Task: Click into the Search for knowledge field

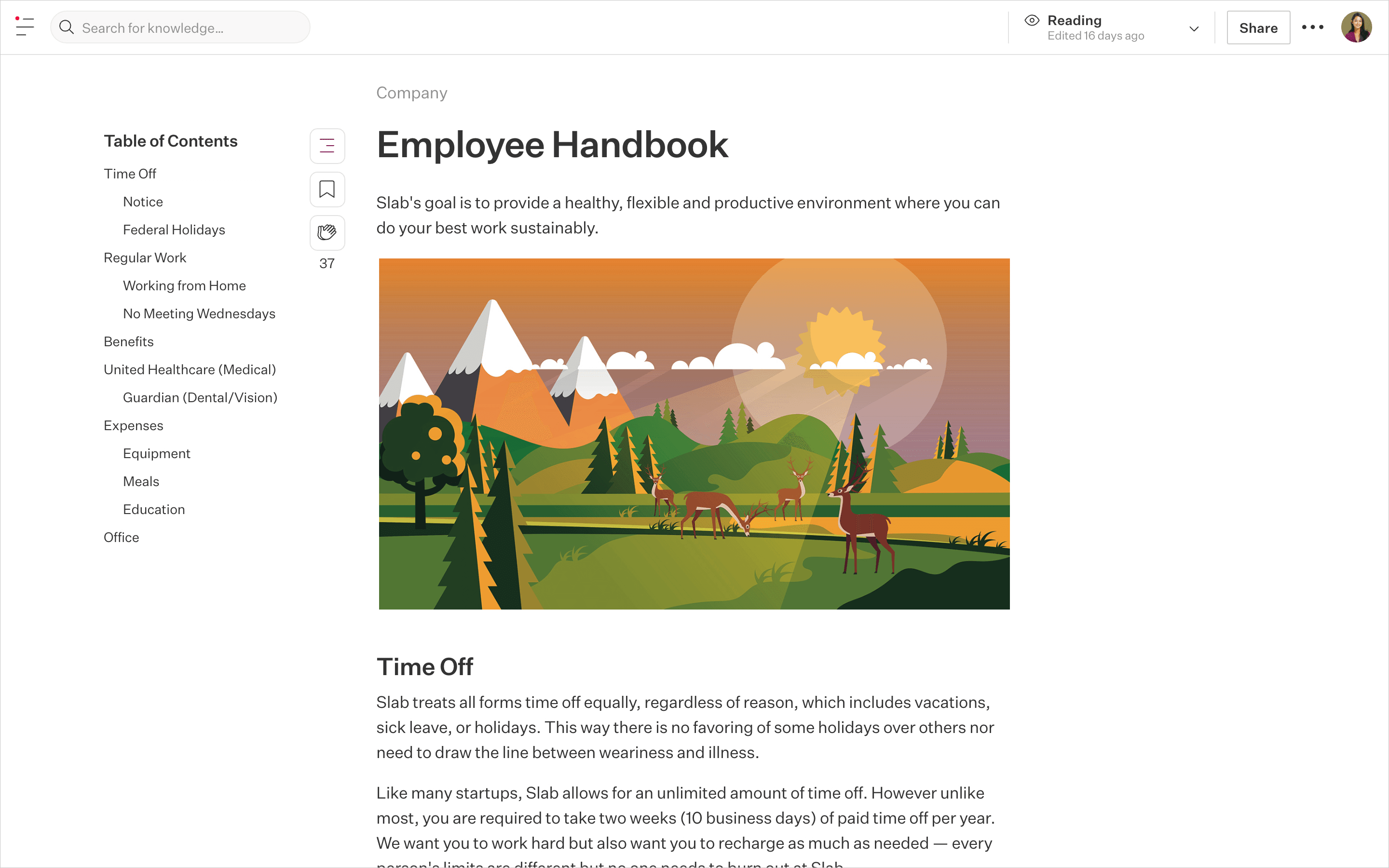Action: [190, 27]
